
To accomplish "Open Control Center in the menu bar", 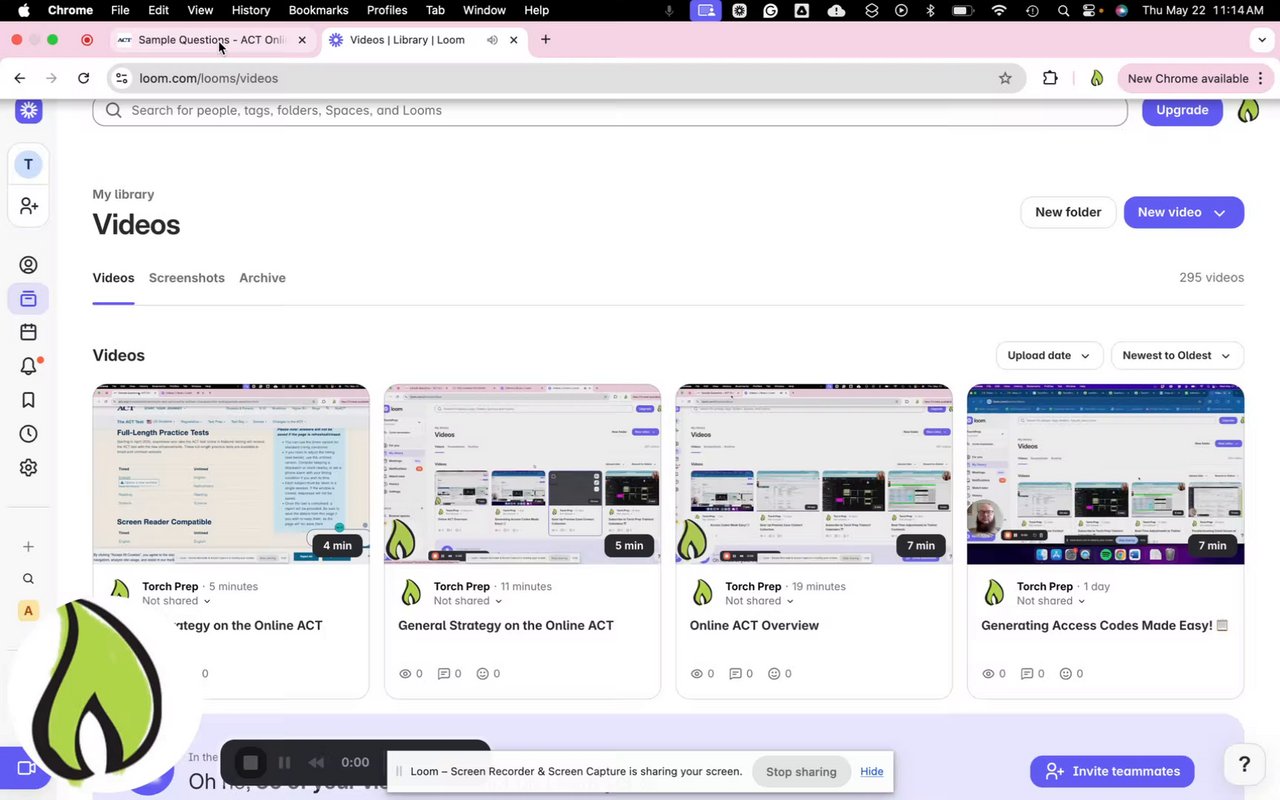I will tap(1092, 10).
